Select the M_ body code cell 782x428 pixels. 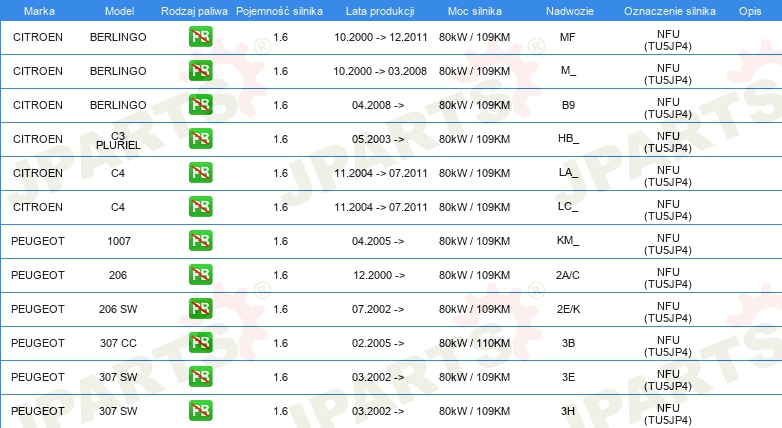(568, 71)
